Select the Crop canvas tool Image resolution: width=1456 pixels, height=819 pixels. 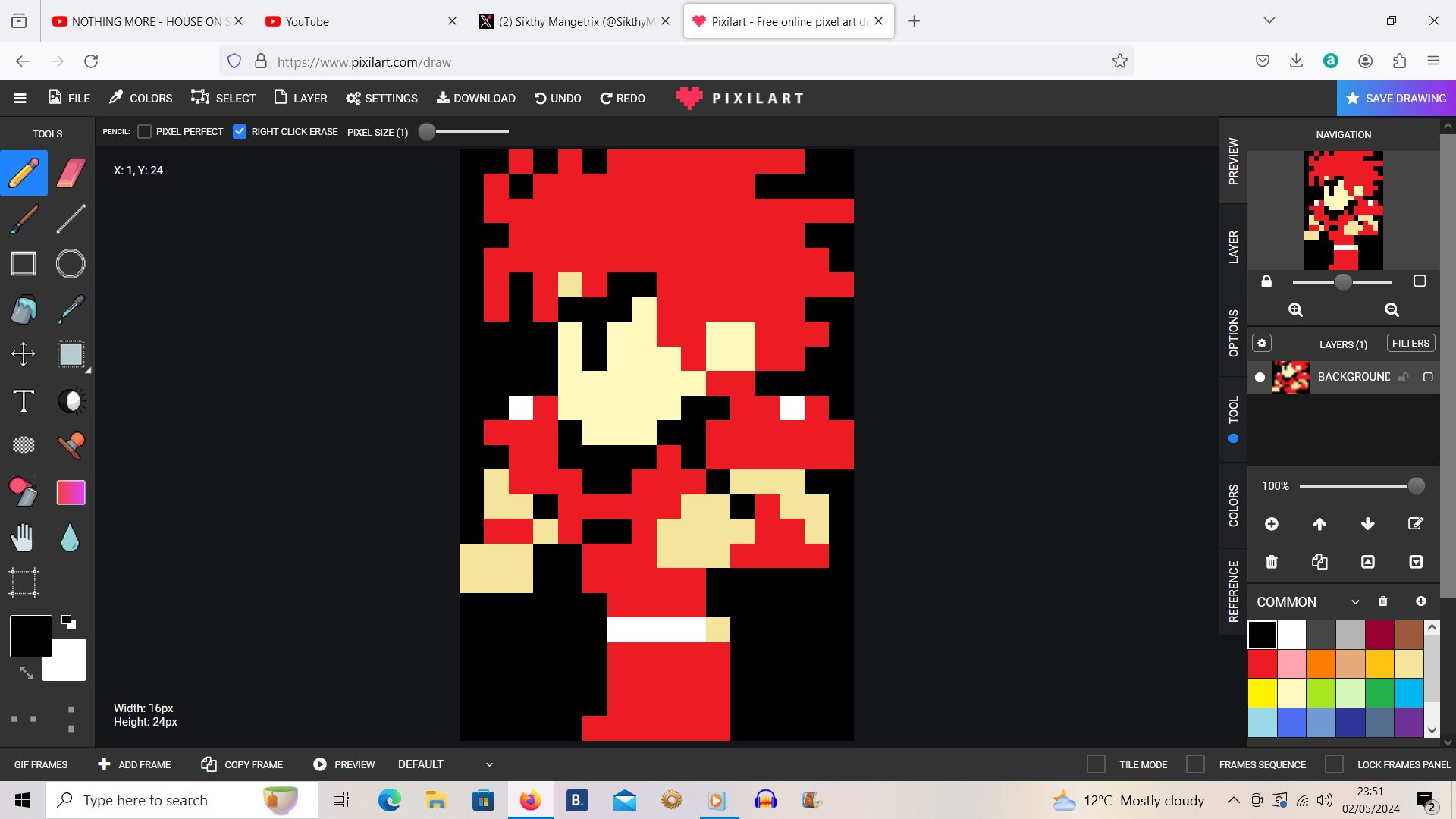click(x=24, y=582)
